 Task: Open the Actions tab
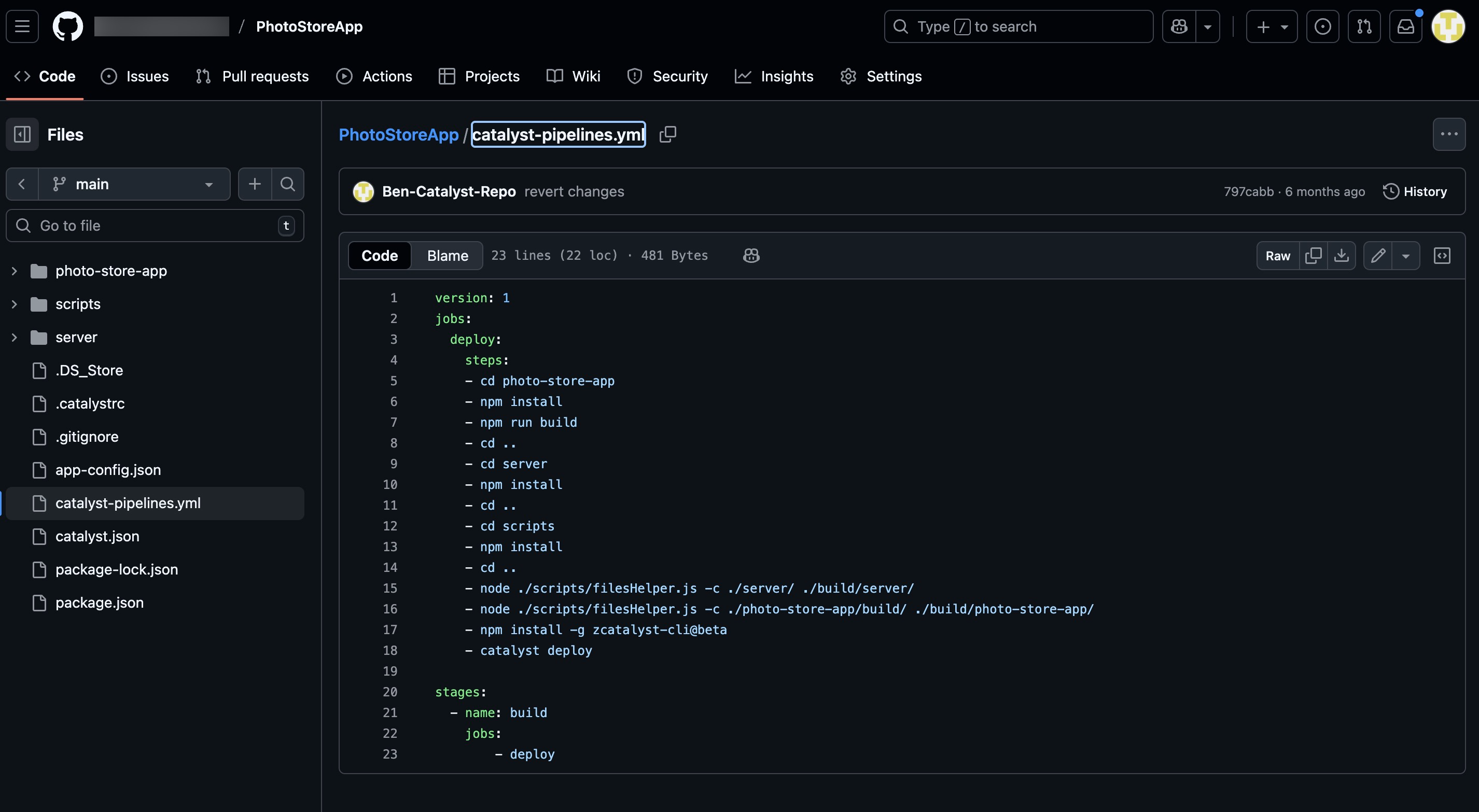coord(374,76)
